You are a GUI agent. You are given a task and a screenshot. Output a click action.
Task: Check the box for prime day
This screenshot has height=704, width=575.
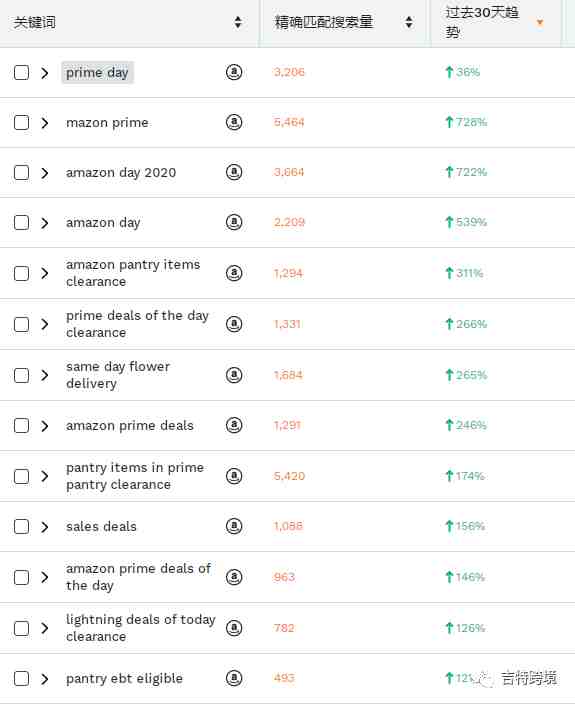click(x=22, y=72)
